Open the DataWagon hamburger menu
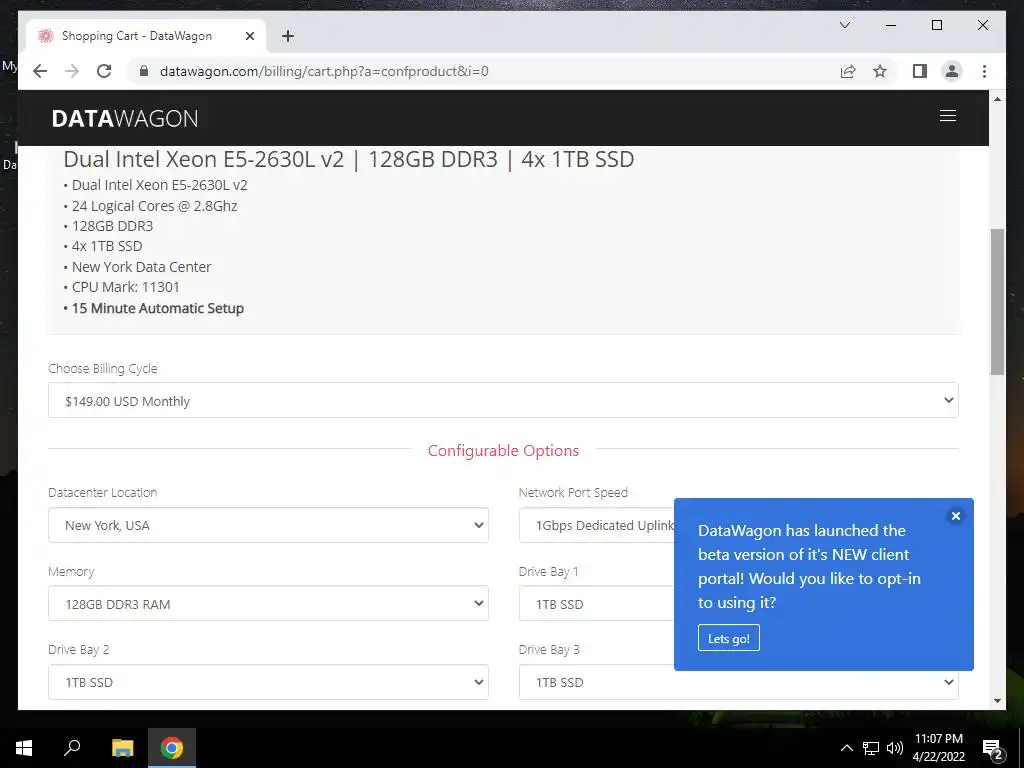The width and height of the screenshot is (1024, 768). (948, 116)
